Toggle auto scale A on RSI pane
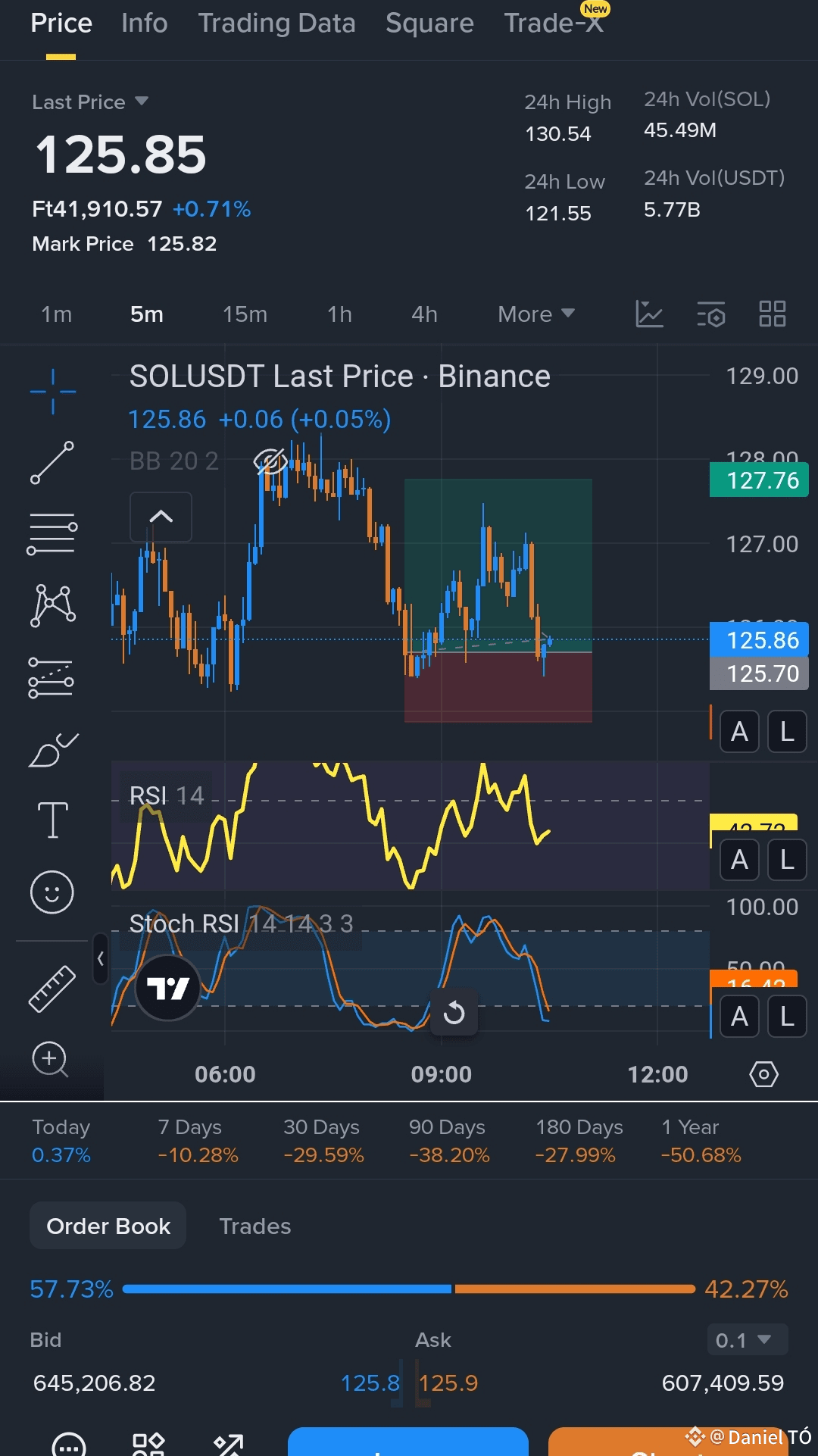Screen dimensions: 818x1456 pos(739,860)
